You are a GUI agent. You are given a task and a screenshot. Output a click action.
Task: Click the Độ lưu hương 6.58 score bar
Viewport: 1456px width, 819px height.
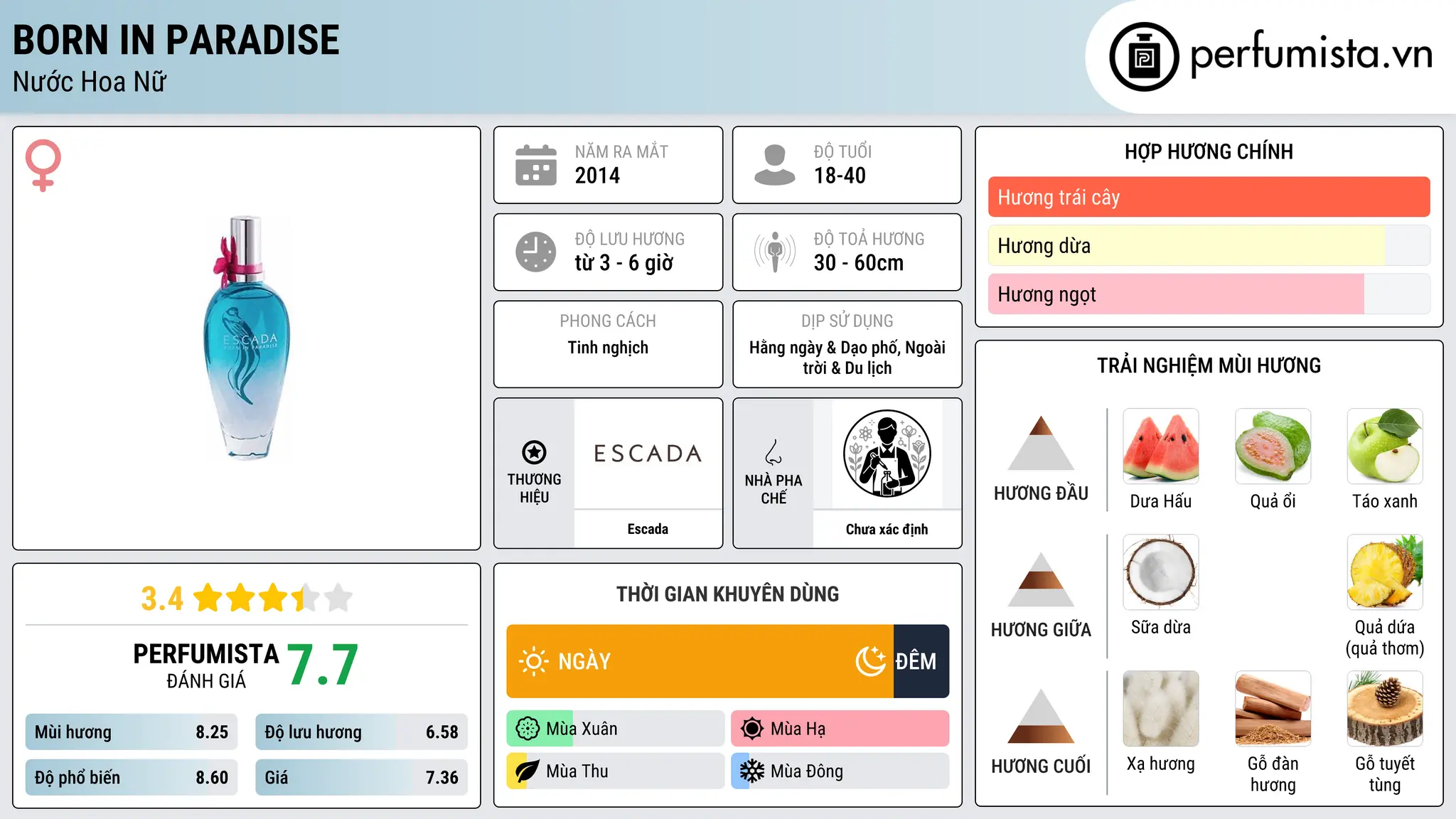361,732
